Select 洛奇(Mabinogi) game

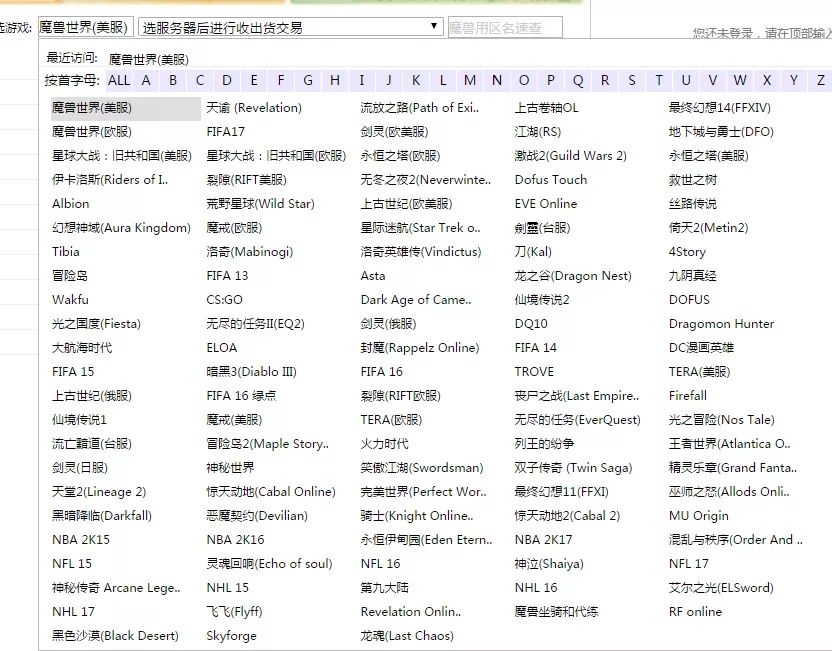[x=249, y=251]
